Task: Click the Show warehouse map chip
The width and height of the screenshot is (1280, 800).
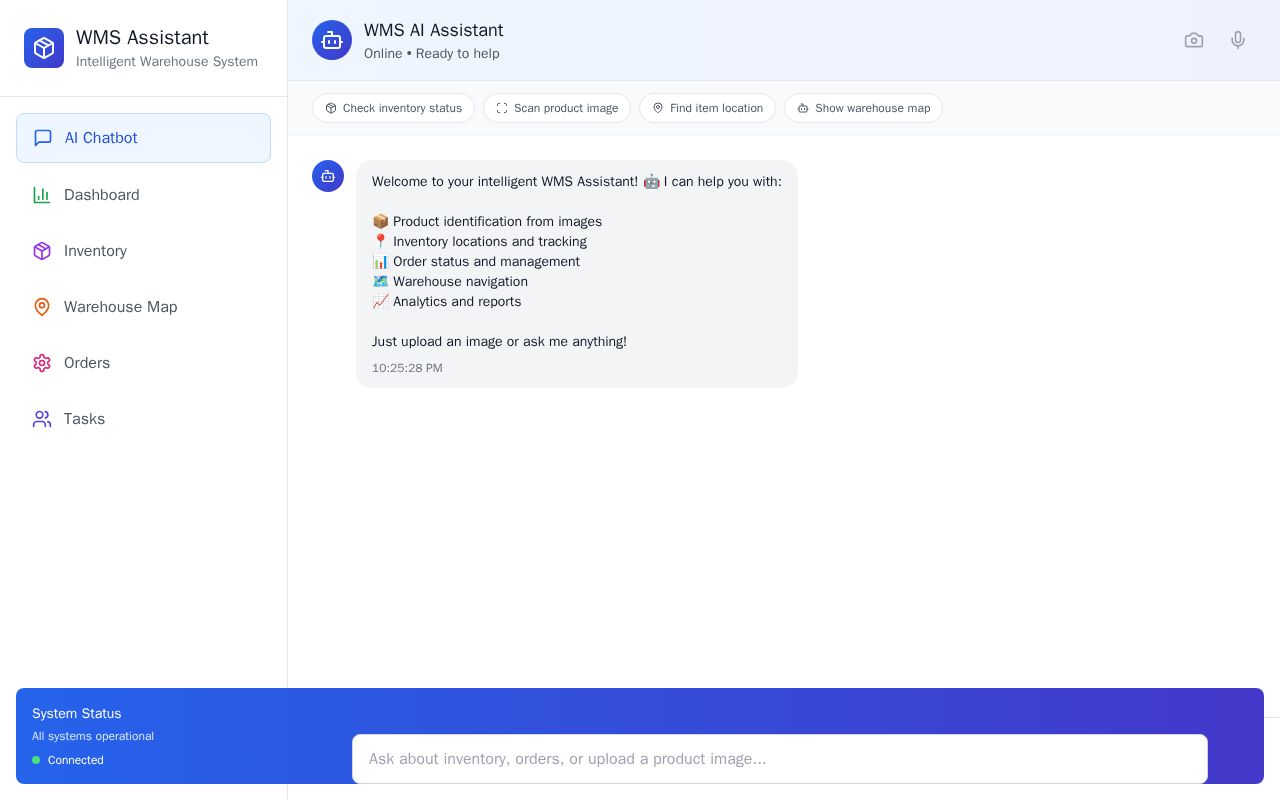Action: [863, 108]
